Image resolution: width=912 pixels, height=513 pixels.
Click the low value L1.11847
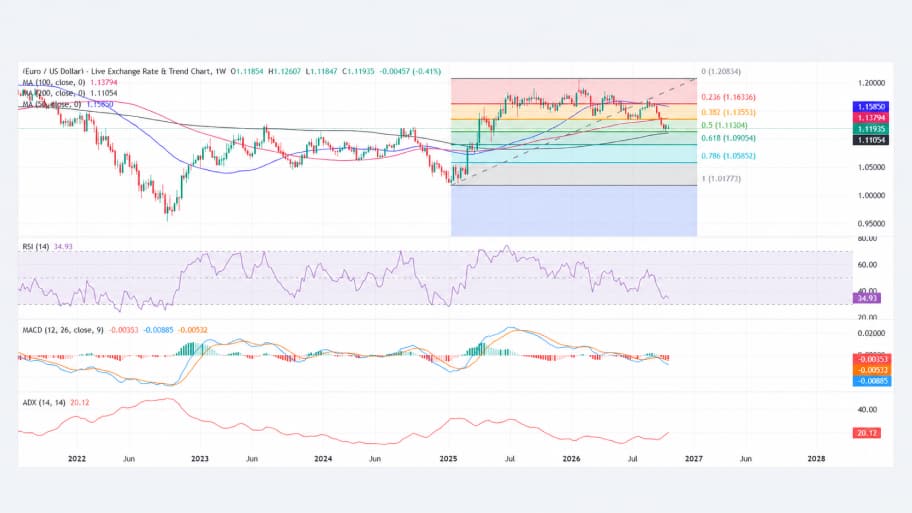click(x=320, y=72)
